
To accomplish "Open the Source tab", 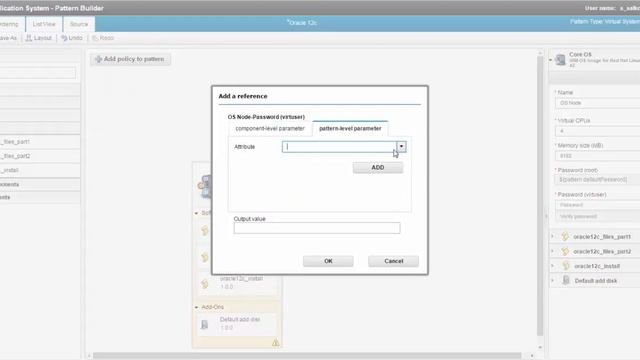I will 79,24.
